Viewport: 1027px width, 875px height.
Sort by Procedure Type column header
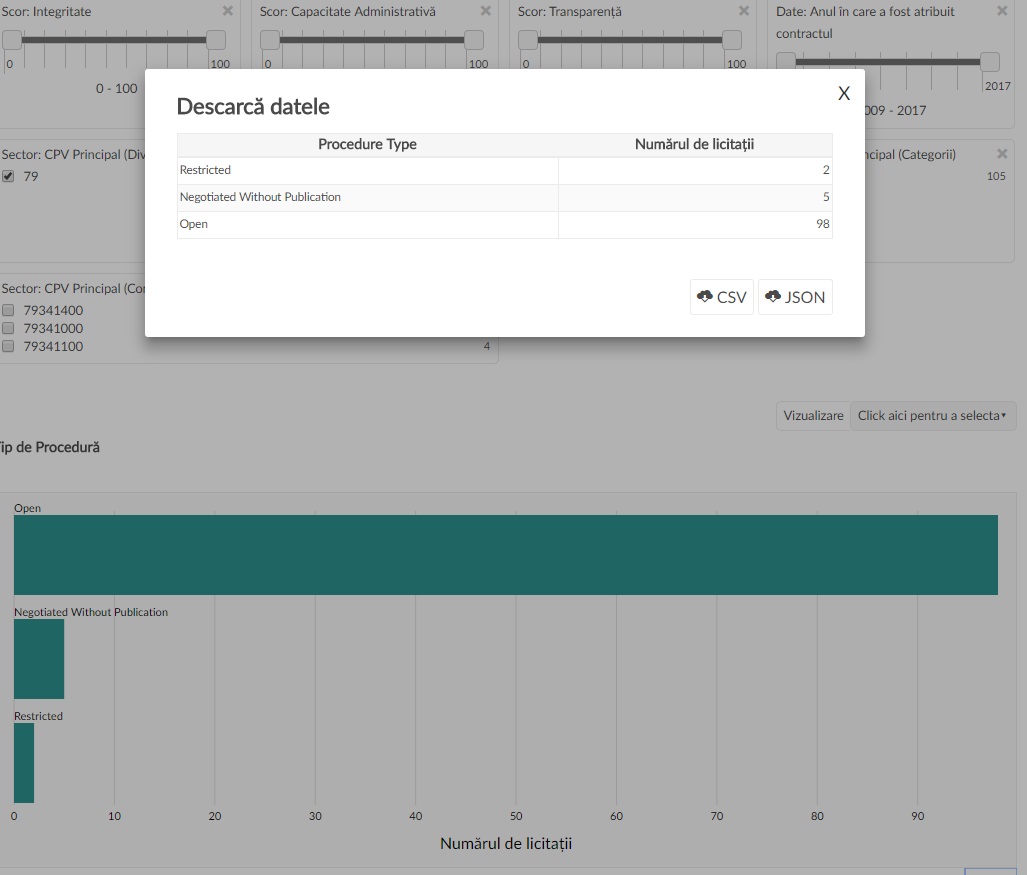(367, 145)
